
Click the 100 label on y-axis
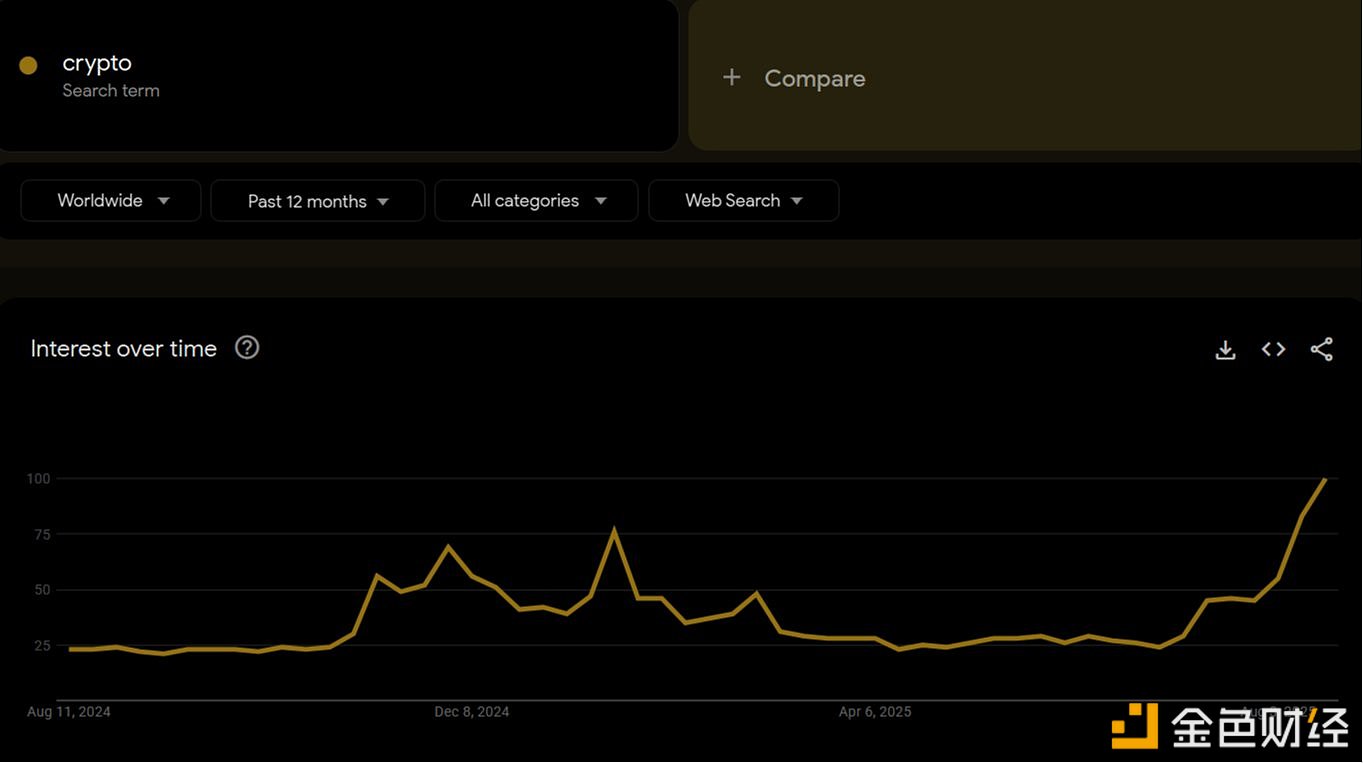click(x=38, y=479)
